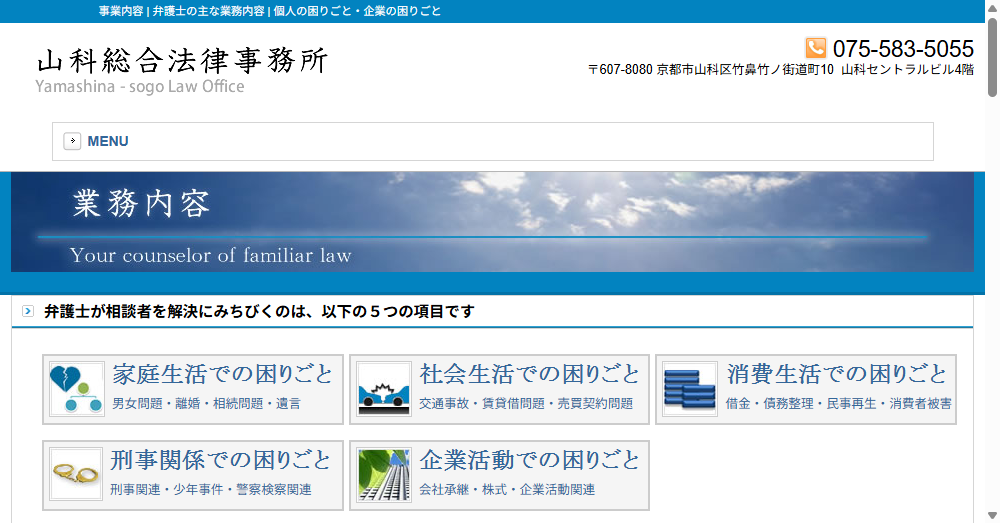1000x523 pixels.
Task: Click the vertical scrollbar thumb
Action: [992, 60]
